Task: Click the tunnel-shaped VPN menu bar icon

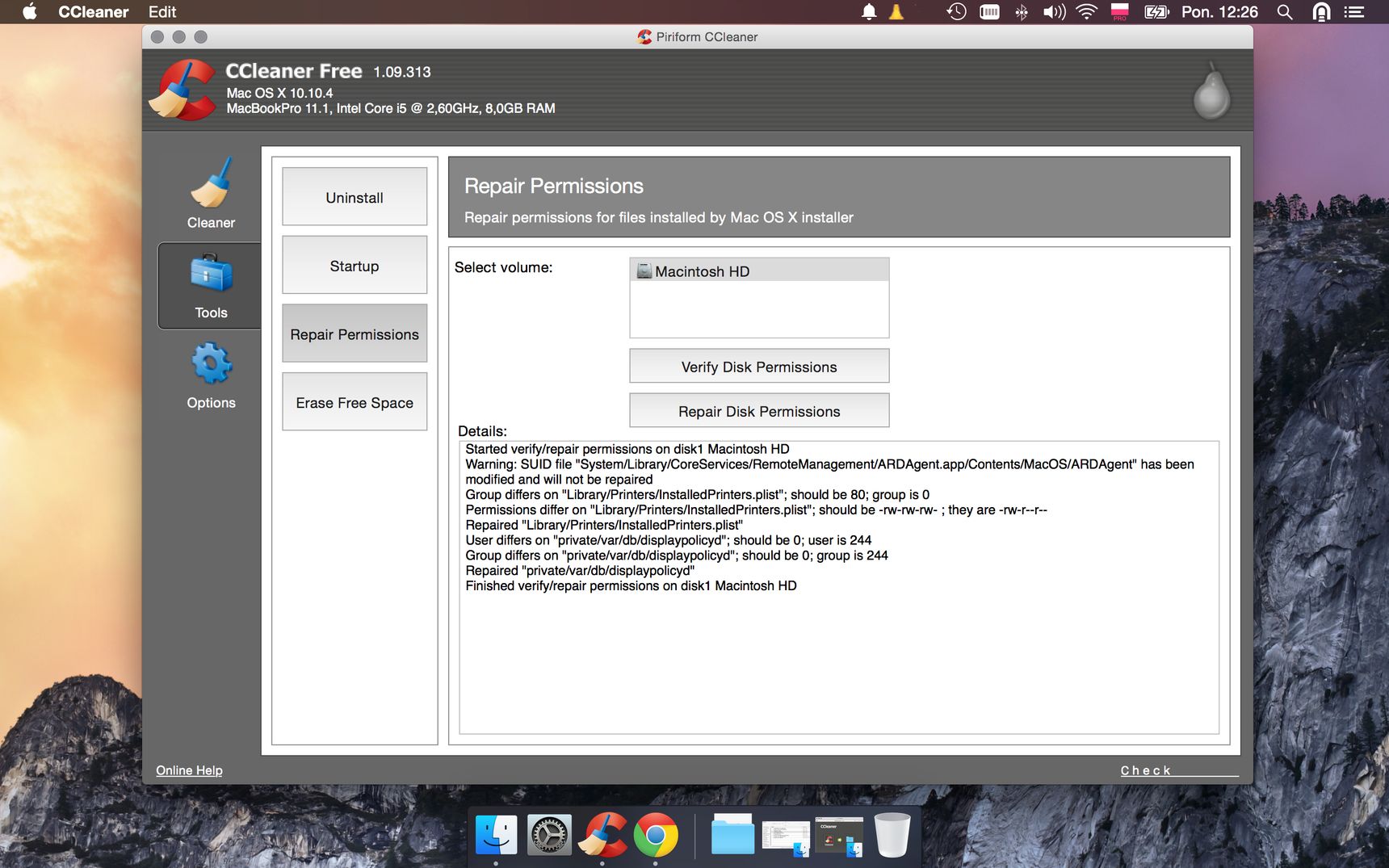Action: (x=1321, y=11)
